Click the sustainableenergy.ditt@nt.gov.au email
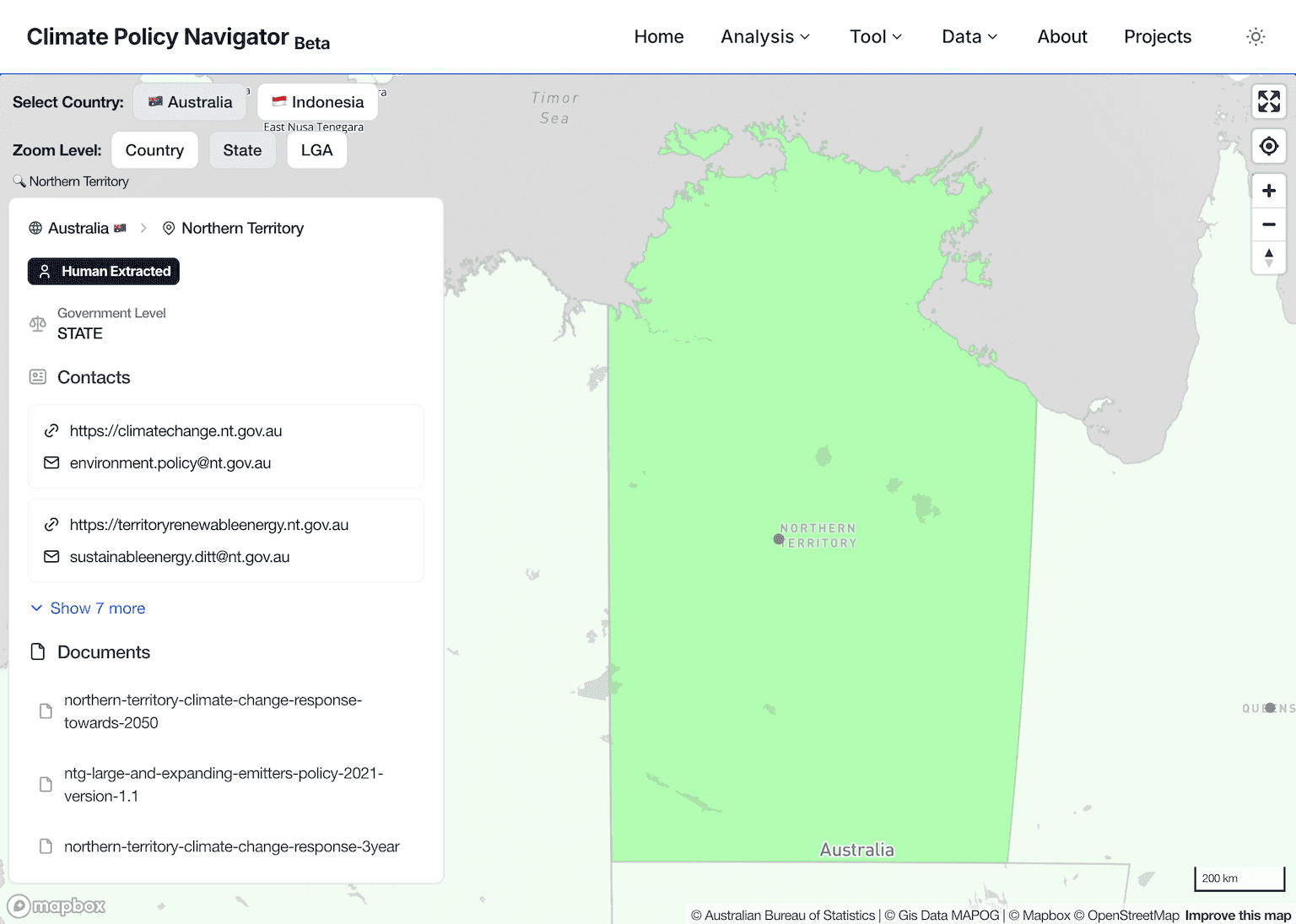 [x=180, y=557]
